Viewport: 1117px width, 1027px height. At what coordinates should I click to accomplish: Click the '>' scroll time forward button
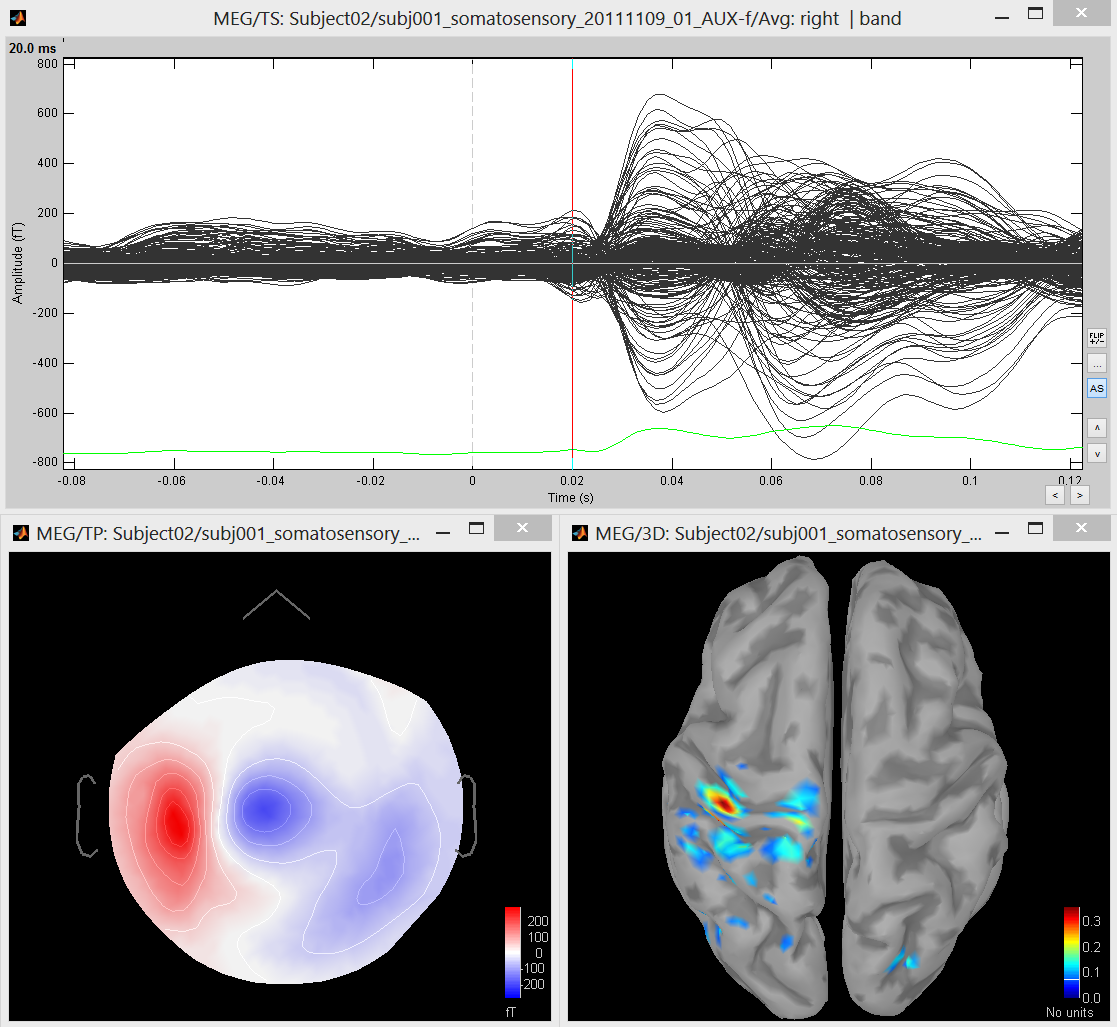[1079, 494]
